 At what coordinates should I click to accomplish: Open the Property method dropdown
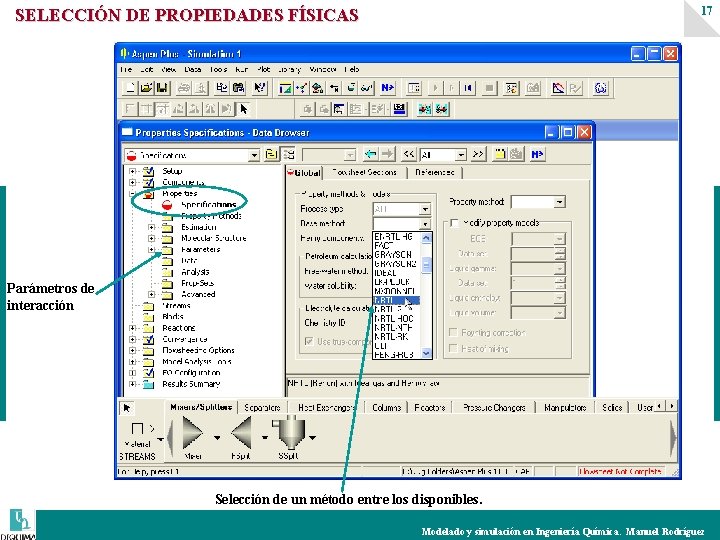tap(559, 202)
